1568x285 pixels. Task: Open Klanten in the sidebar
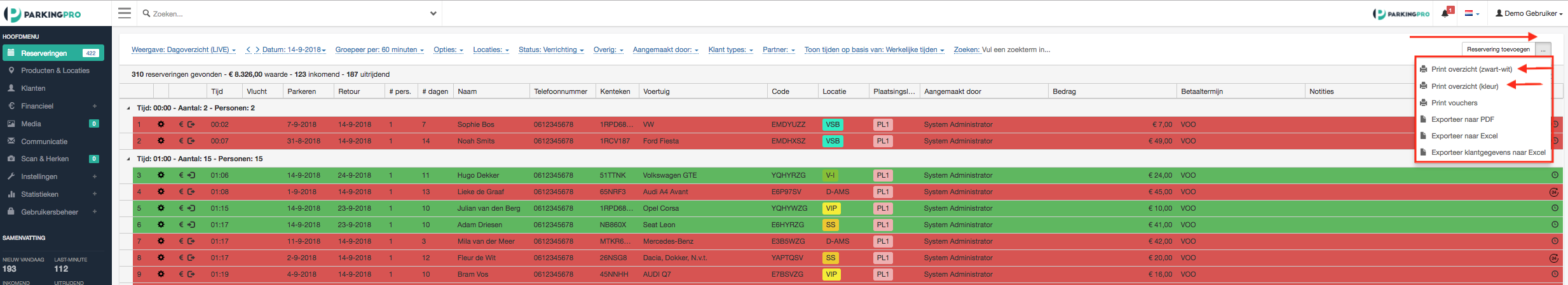(33, 88)
